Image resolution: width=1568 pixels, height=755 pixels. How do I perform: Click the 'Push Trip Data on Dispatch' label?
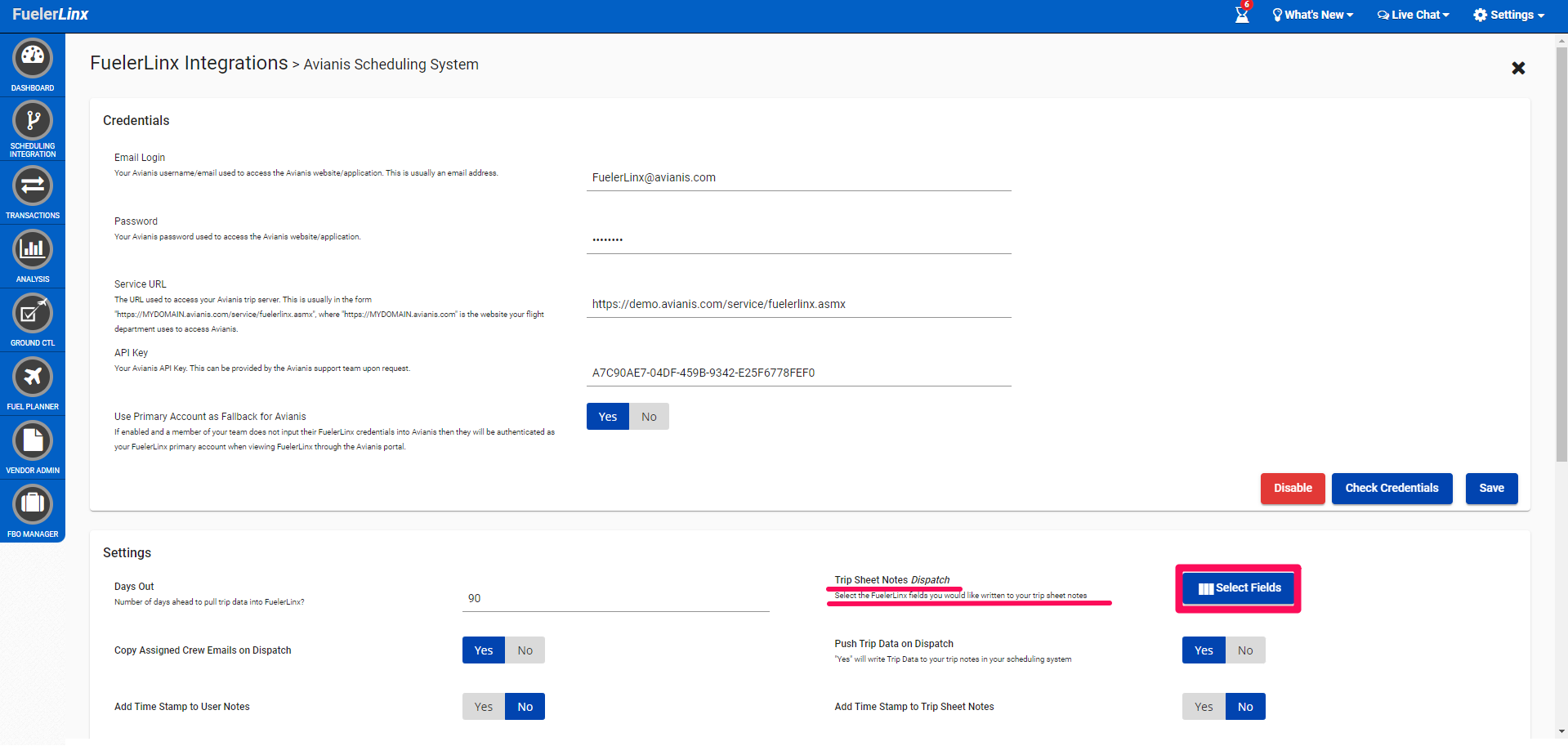[894, 644]
